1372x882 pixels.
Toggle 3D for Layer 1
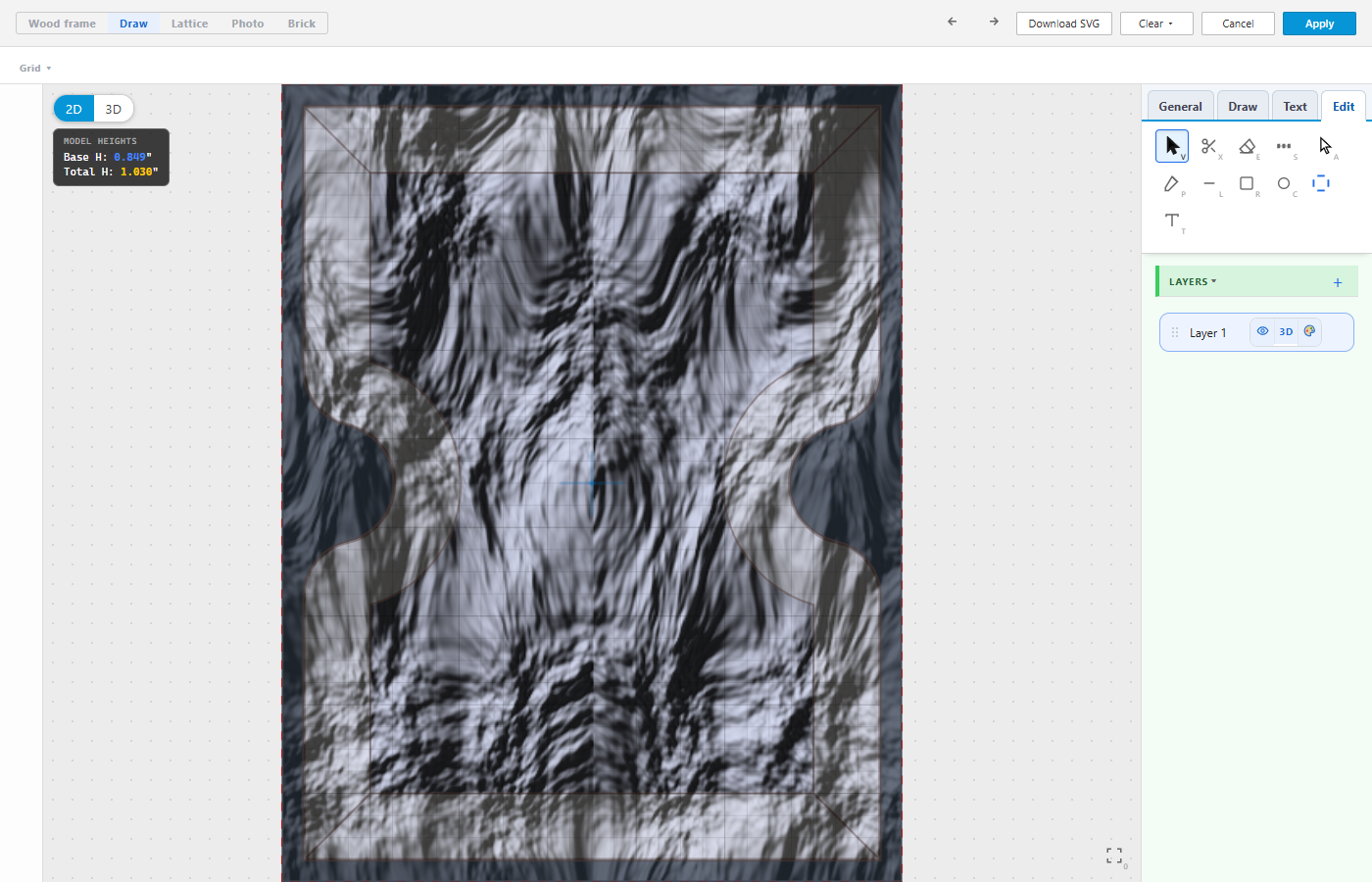pyautogui.click(x=1286, y=331)
